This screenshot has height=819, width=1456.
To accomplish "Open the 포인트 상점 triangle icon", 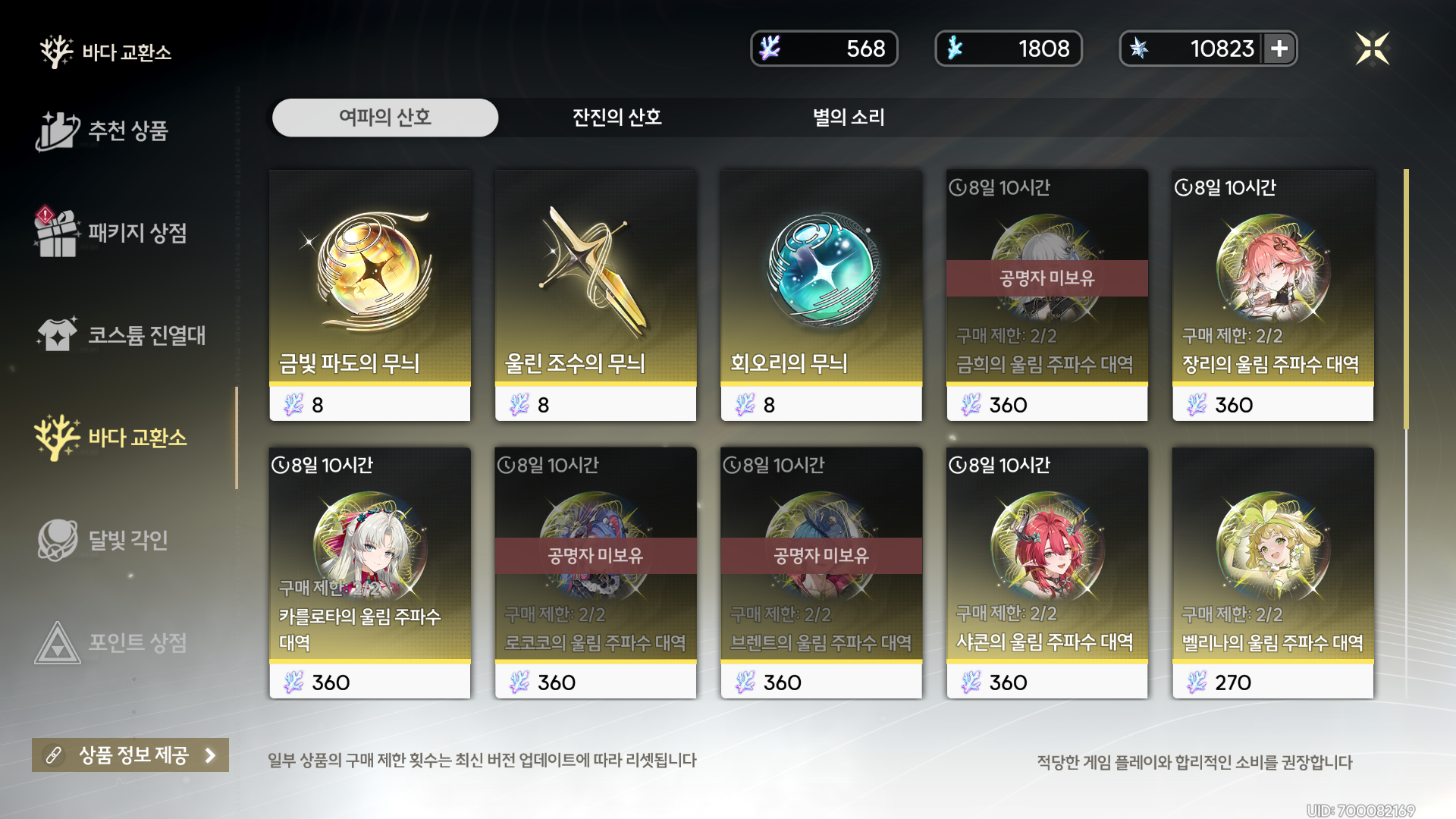I will click(x=57, y=642).
